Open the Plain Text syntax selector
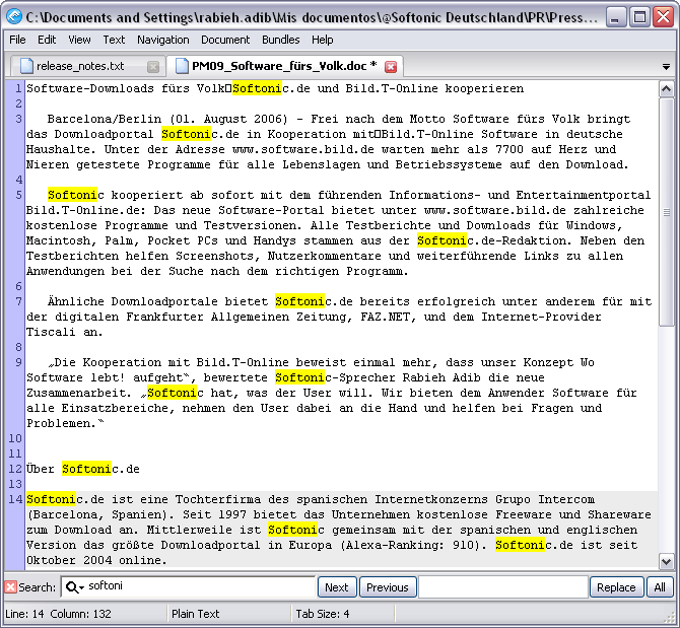 195,614
